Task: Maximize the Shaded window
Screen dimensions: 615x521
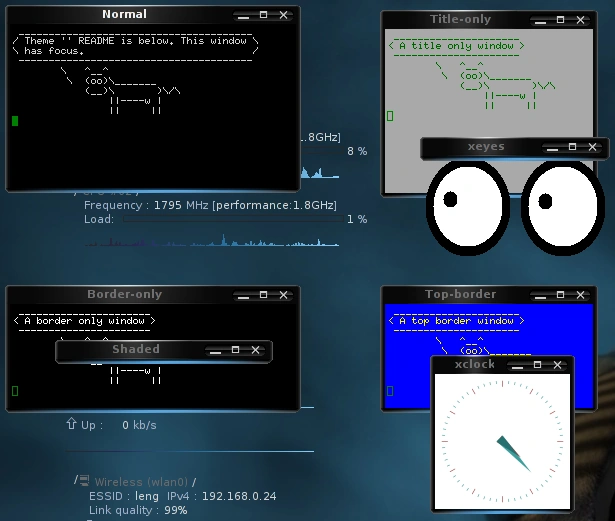Action: coord(235,350)
